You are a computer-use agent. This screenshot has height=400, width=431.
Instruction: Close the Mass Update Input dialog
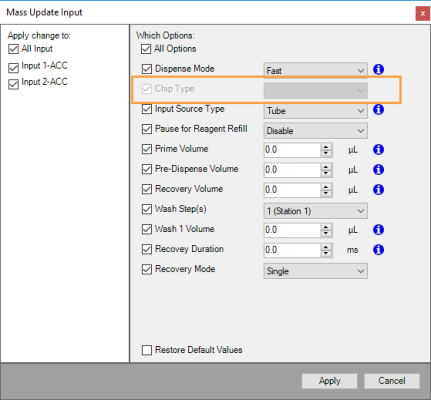coord(422,14)
